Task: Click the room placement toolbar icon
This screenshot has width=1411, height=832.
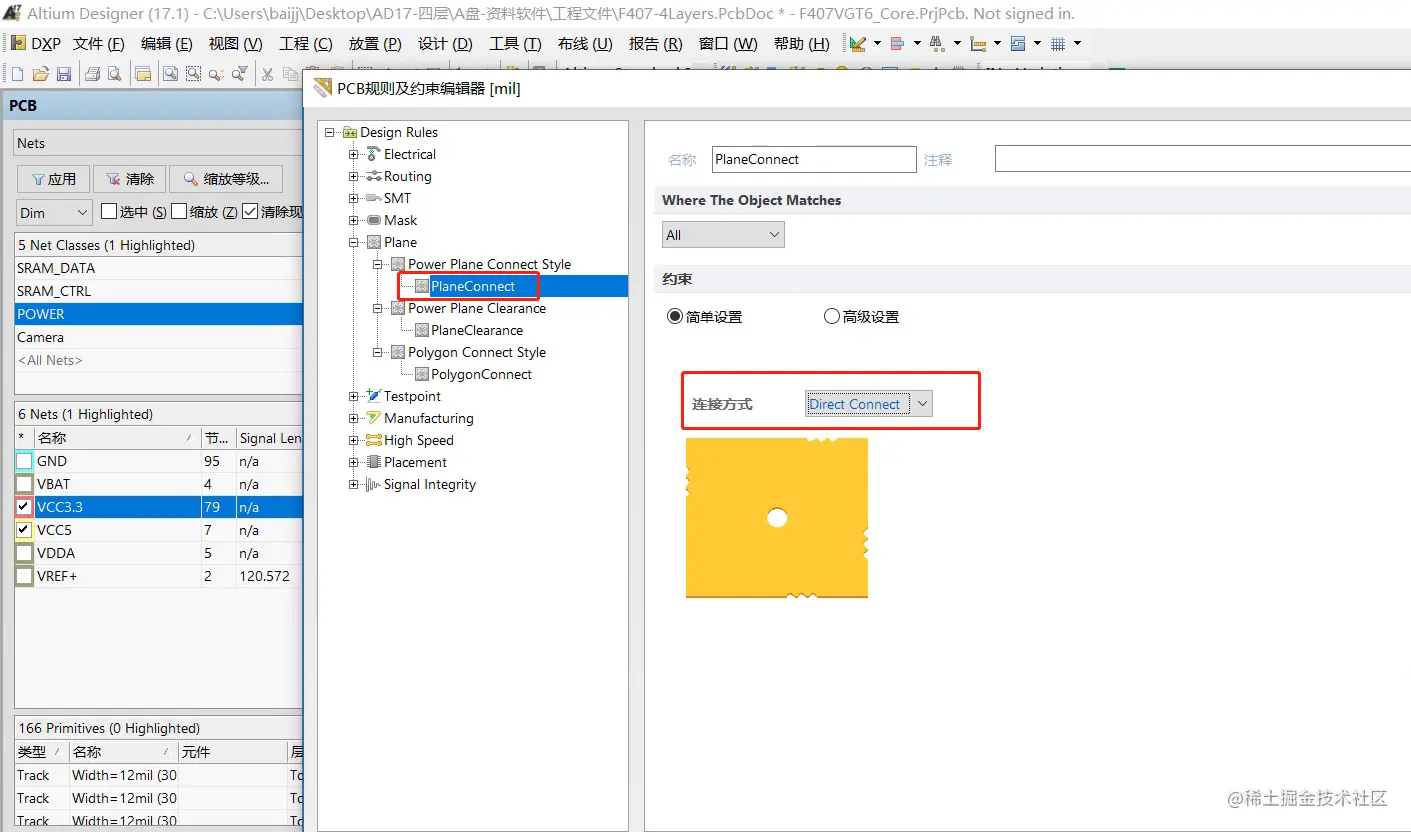Action: [x=1018, y=44]
